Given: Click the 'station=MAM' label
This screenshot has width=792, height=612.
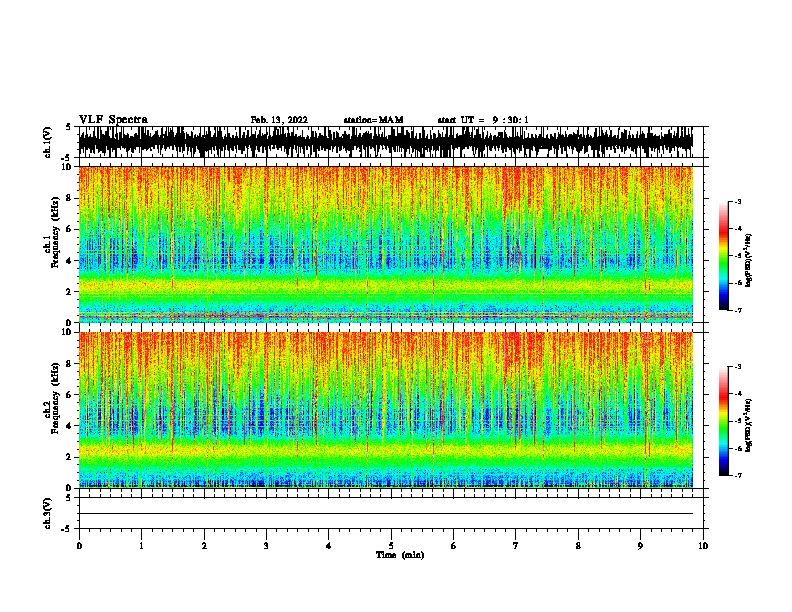Looking at the screenshot, I should point(373,120).
